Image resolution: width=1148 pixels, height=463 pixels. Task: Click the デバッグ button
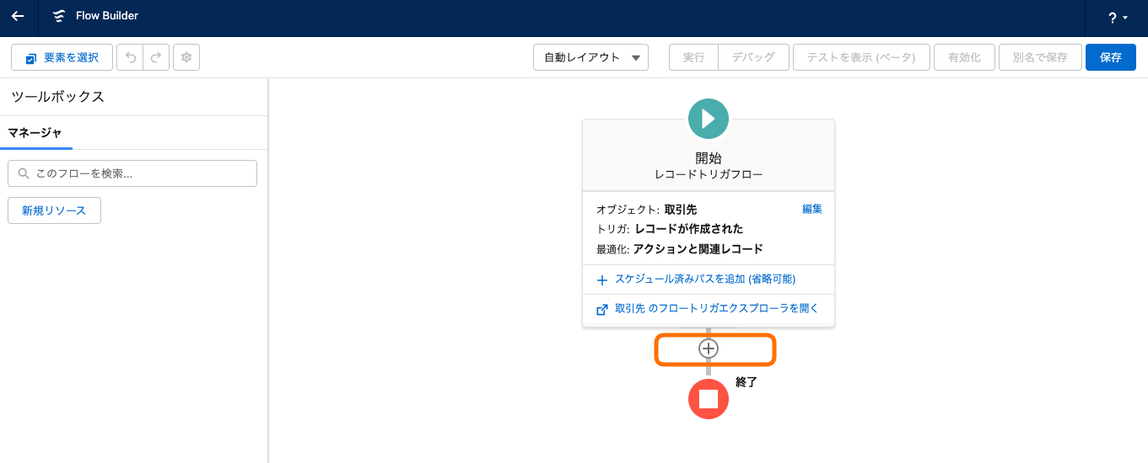753,57
